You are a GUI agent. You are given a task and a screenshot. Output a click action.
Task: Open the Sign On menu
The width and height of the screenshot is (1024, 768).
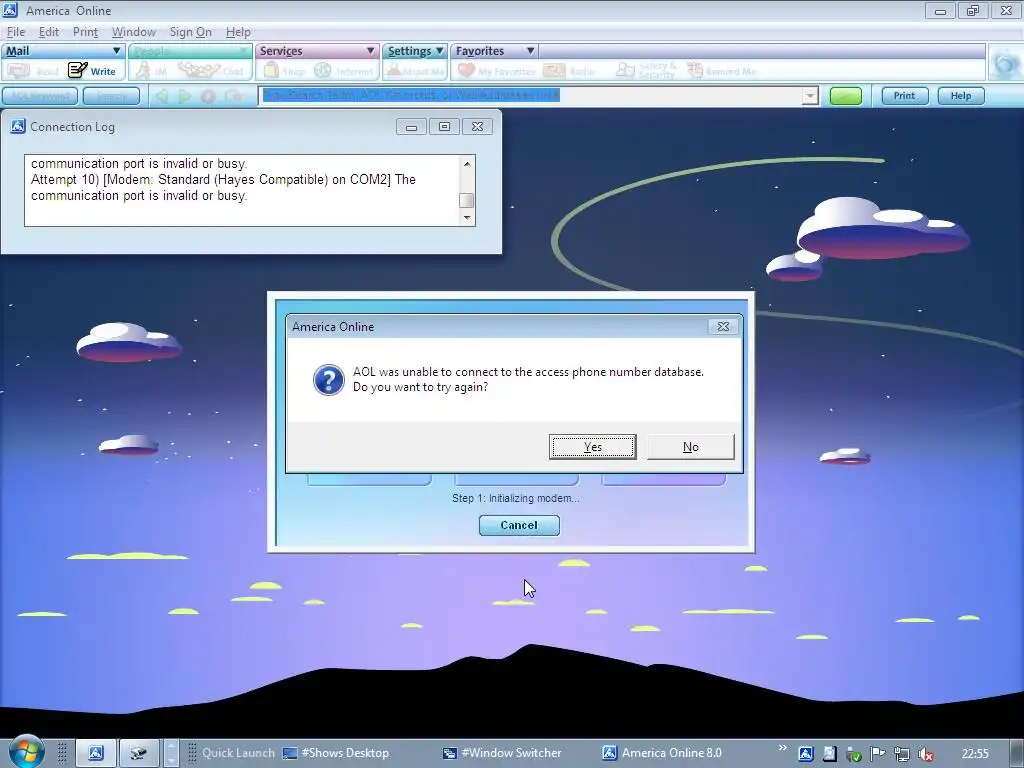190,32
